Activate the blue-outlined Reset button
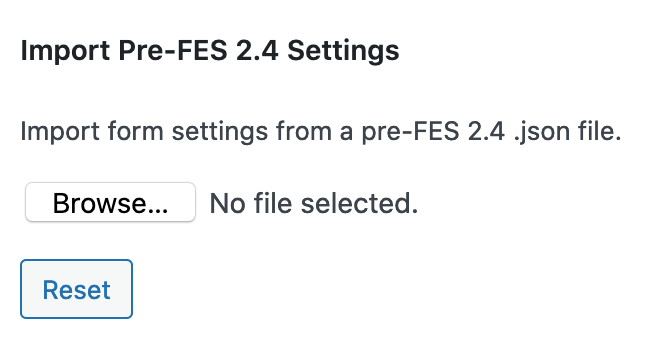Screen dimensions: 662x360 click(x=76, y=289)
